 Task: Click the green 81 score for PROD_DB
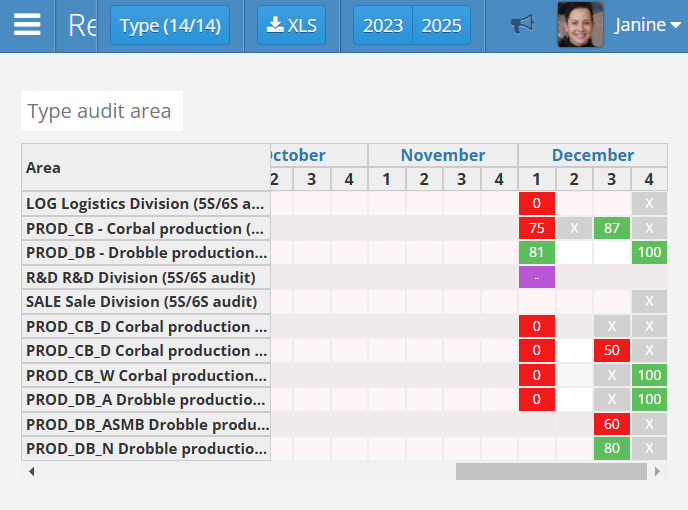[537, 252]
